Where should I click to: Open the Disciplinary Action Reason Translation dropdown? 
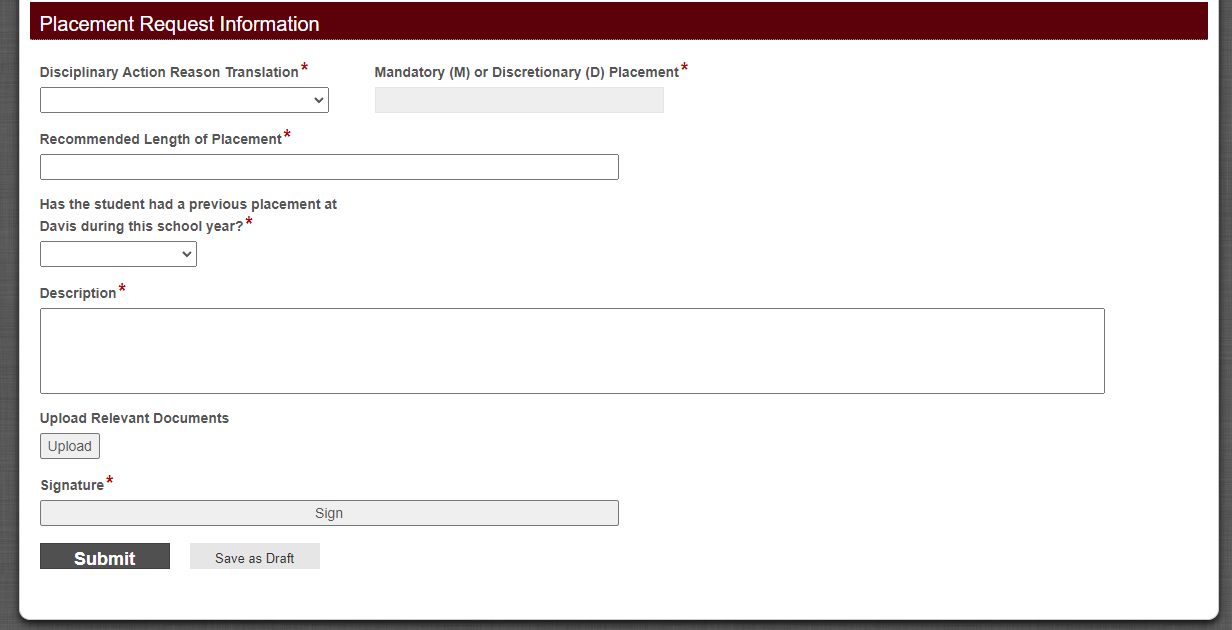[x=183, y=99]
